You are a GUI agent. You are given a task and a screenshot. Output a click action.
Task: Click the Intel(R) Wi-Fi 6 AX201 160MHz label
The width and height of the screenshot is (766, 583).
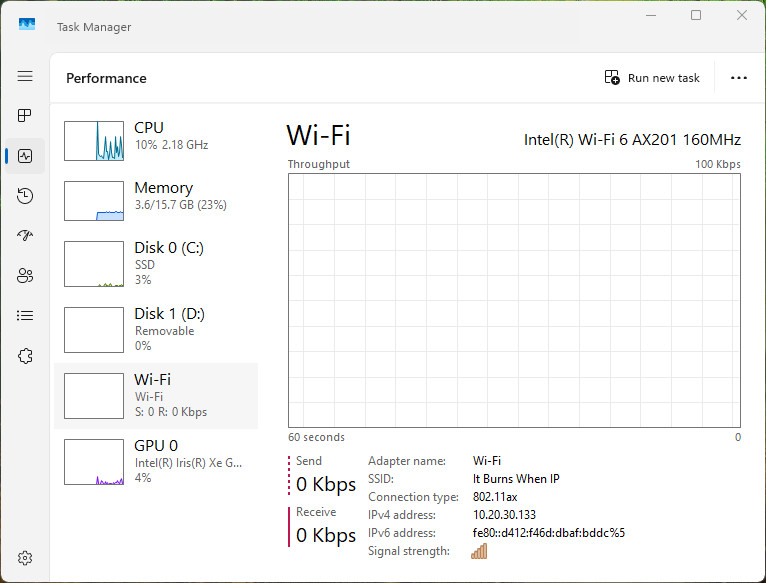(x=632, y=140)
